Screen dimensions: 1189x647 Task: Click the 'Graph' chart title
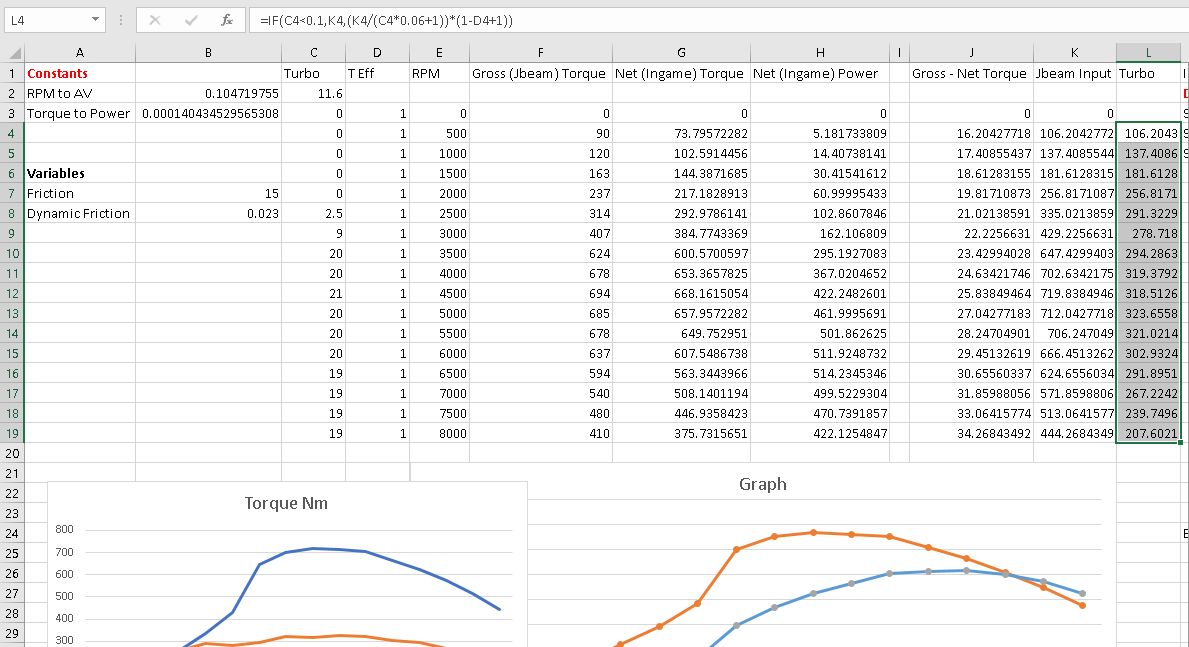click(763, 485)
